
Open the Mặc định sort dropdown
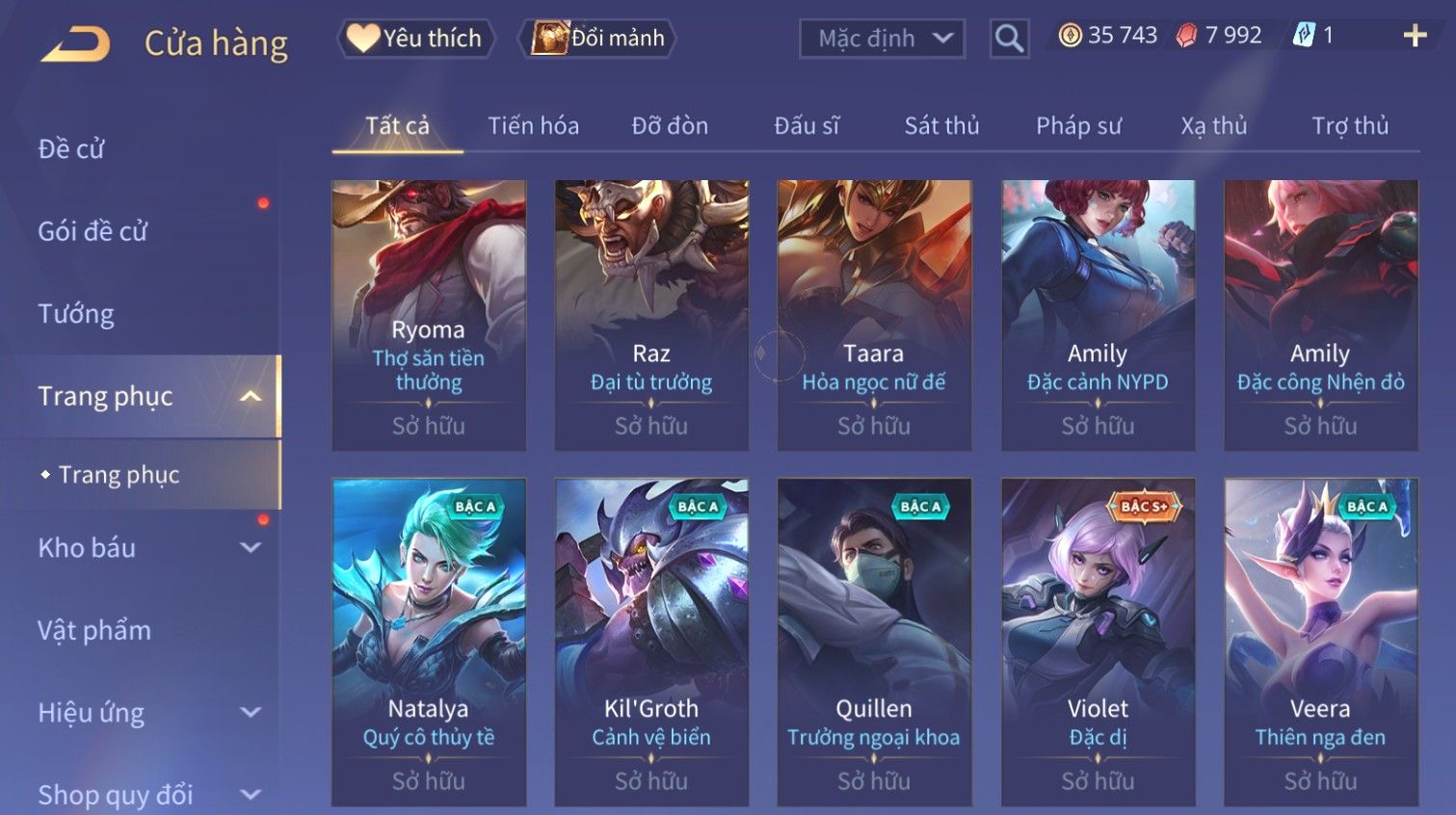pos(882,39)
